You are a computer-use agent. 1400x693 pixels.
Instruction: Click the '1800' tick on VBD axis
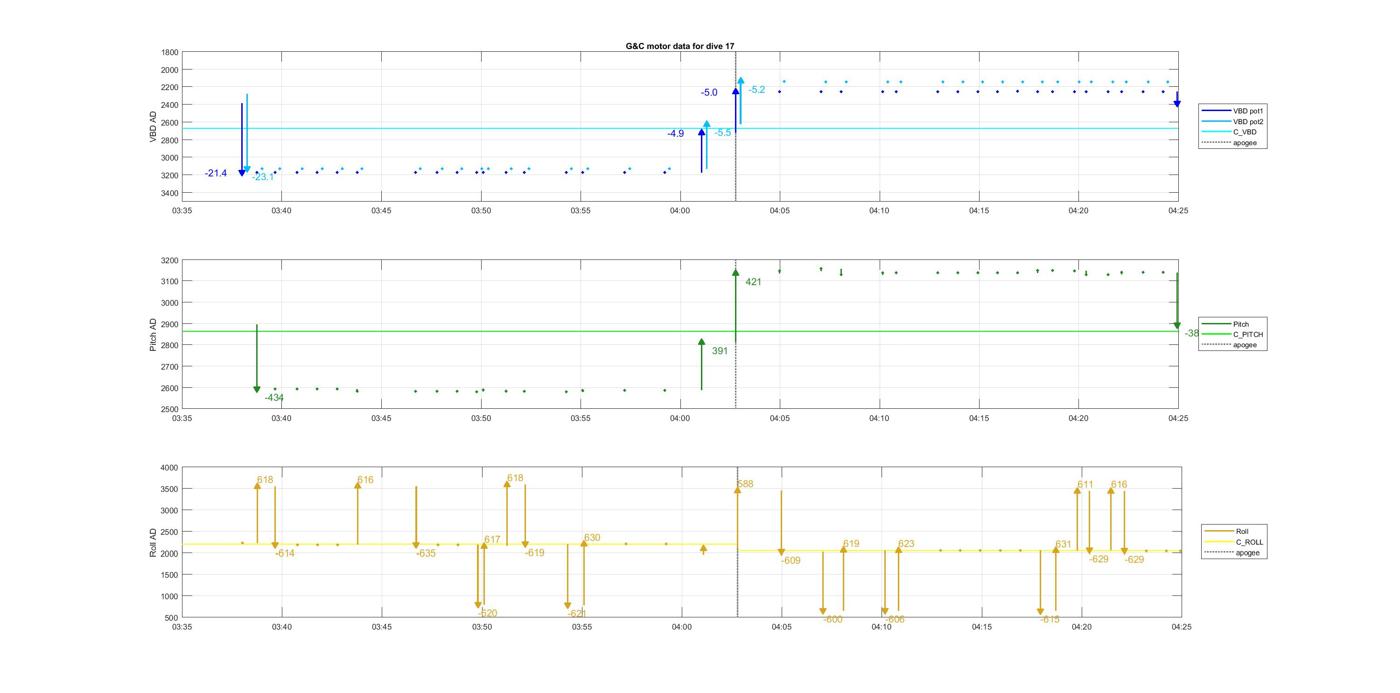pos(170,52)
